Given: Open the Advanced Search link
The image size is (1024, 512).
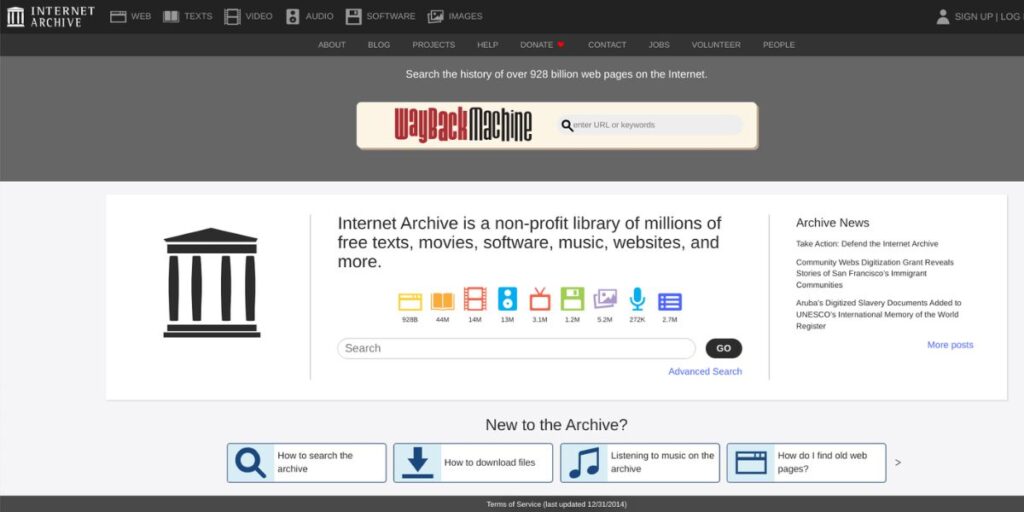Looking at the screenshot, I should (x=705, y=372).
